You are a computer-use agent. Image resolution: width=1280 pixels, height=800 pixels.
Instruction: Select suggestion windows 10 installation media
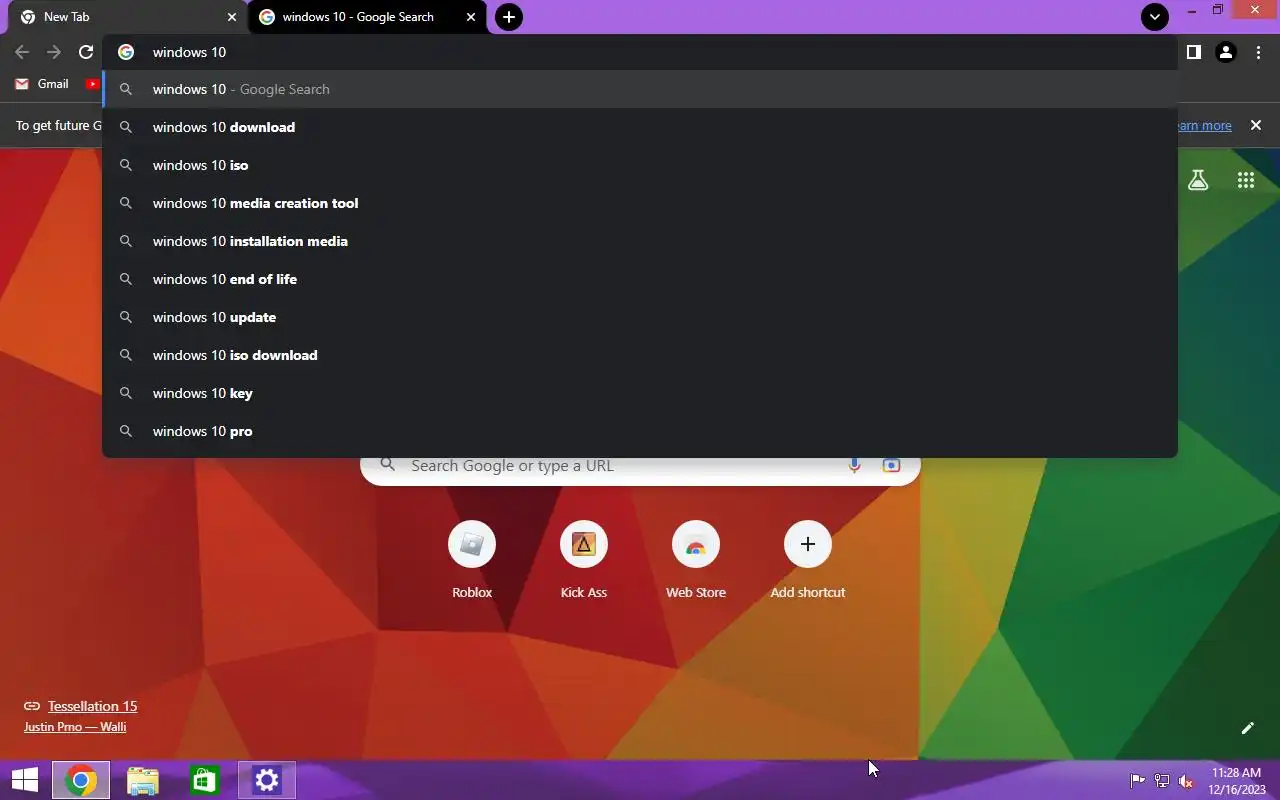(640, 241)
